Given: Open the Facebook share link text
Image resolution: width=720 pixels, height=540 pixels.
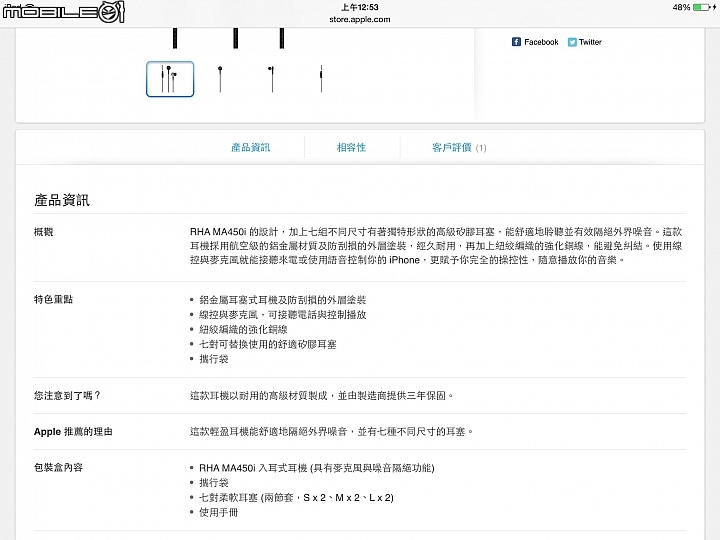Looking at the screenshot, I should pyautogui.click(x=541, y=42).
